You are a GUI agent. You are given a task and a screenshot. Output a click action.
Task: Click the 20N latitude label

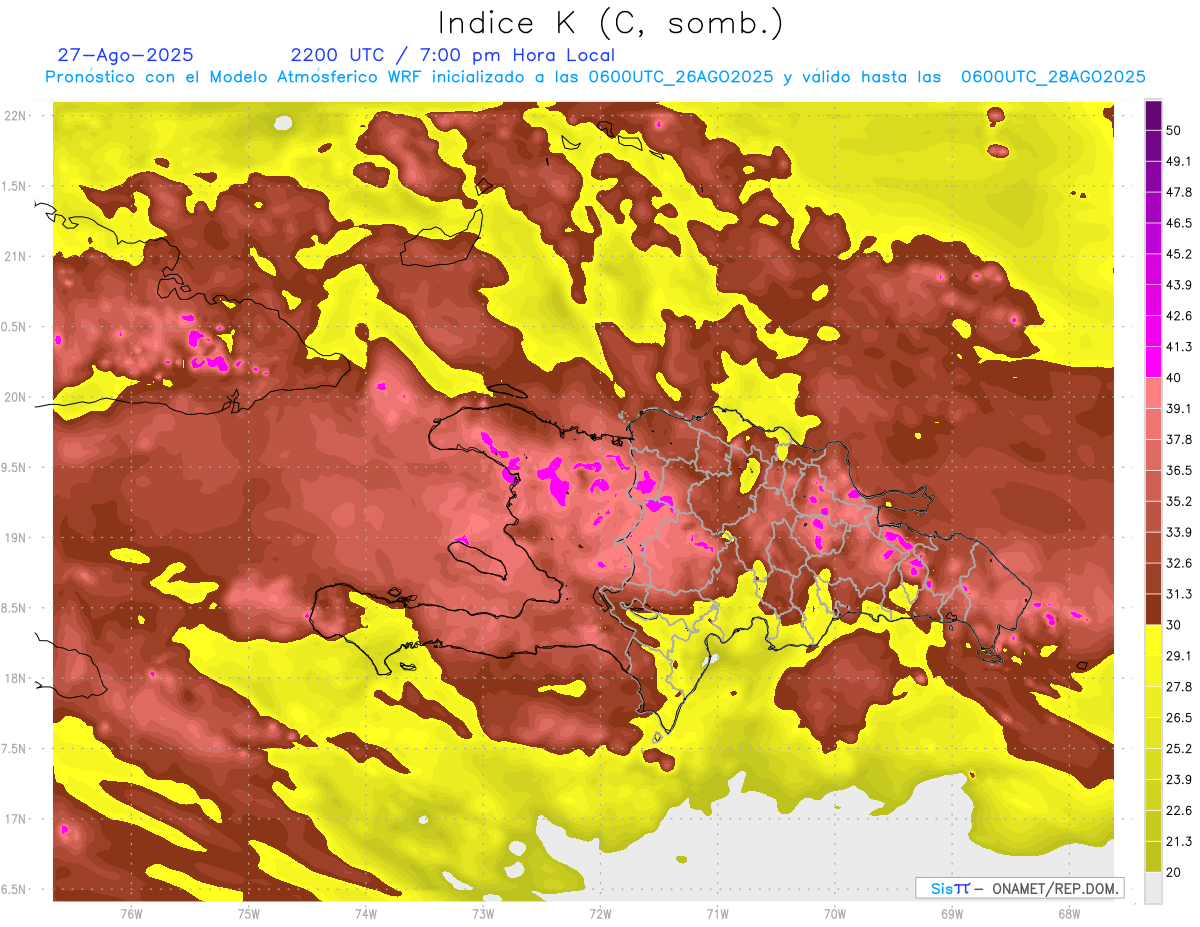pos(17,397)
